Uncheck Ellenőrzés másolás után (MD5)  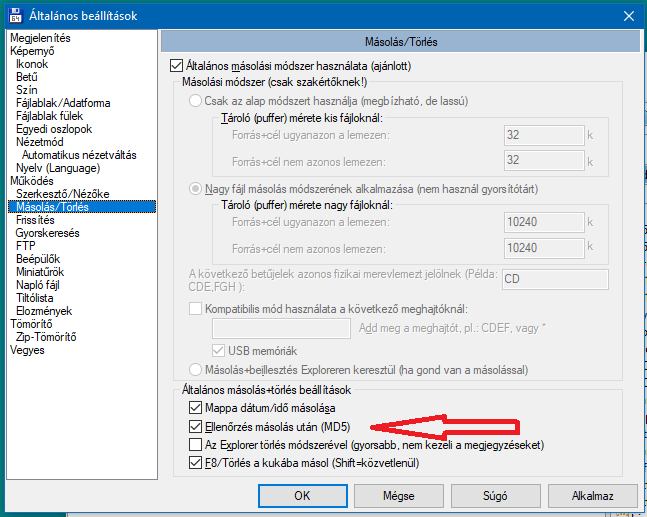point(196,426)
